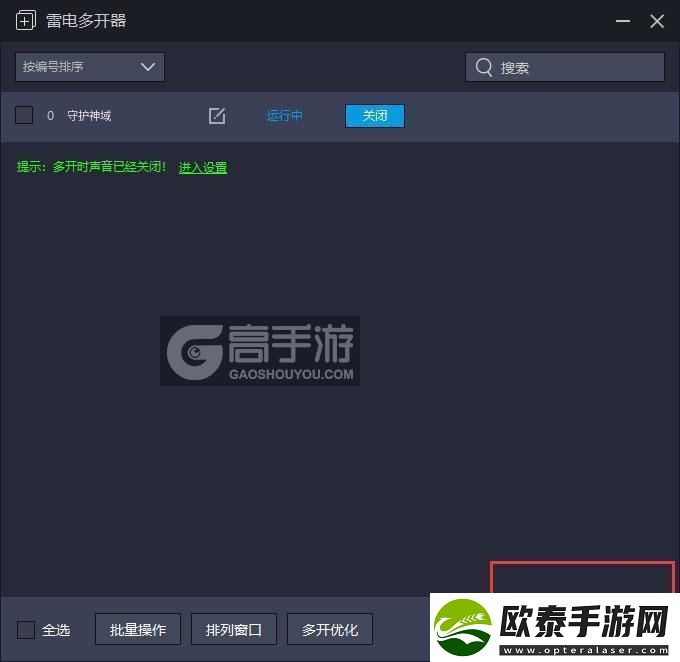
Task: Select the 守护神域 instance name
Action: click(x=89, y=116)
